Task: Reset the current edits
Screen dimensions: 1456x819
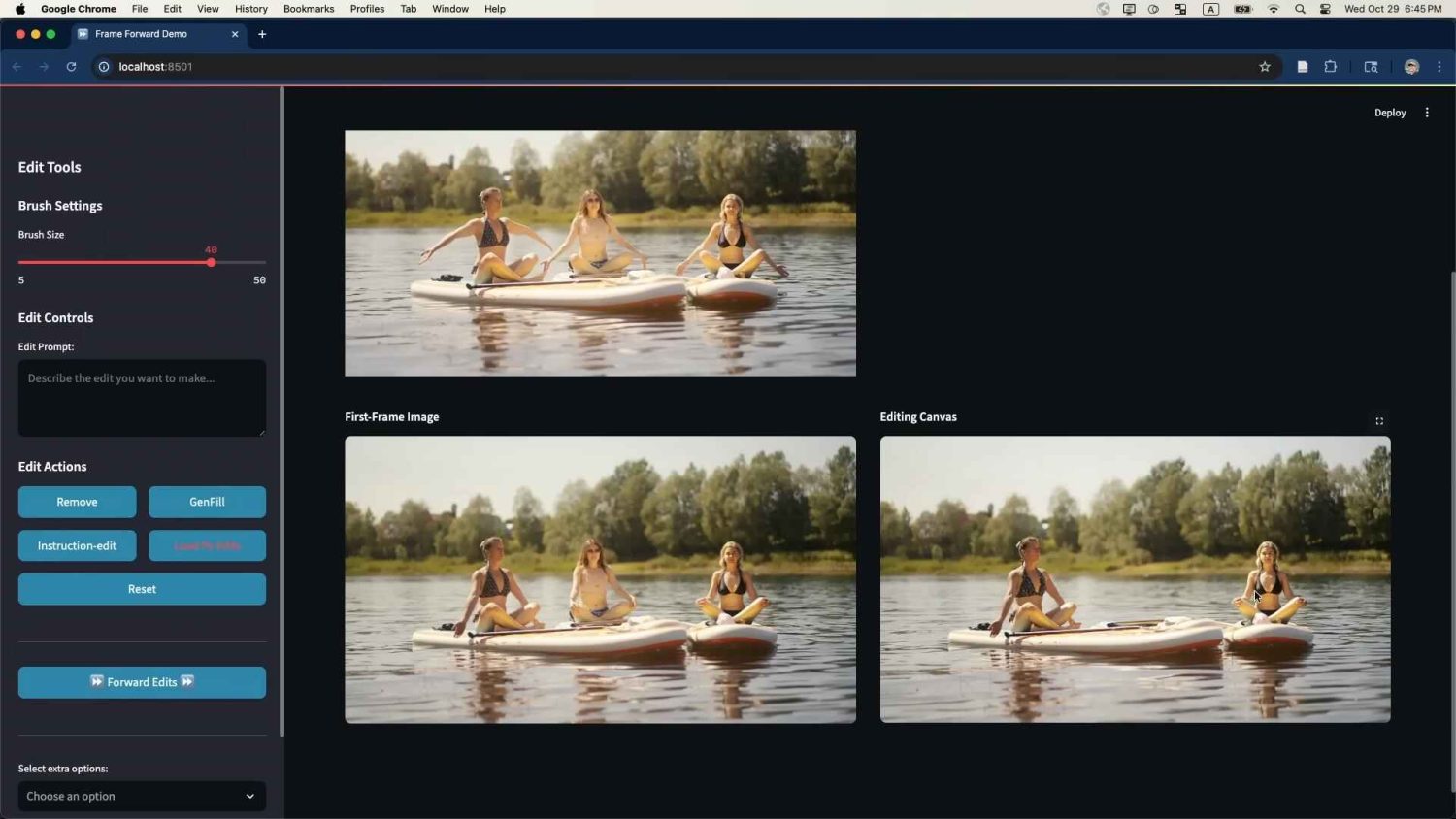Action: pyautogui.click(x=142, y=589)
